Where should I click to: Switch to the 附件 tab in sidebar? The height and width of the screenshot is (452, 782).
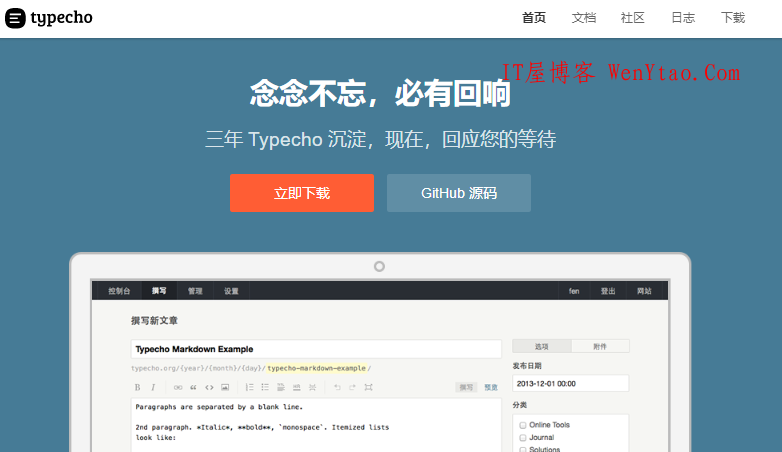coord(600,346)
